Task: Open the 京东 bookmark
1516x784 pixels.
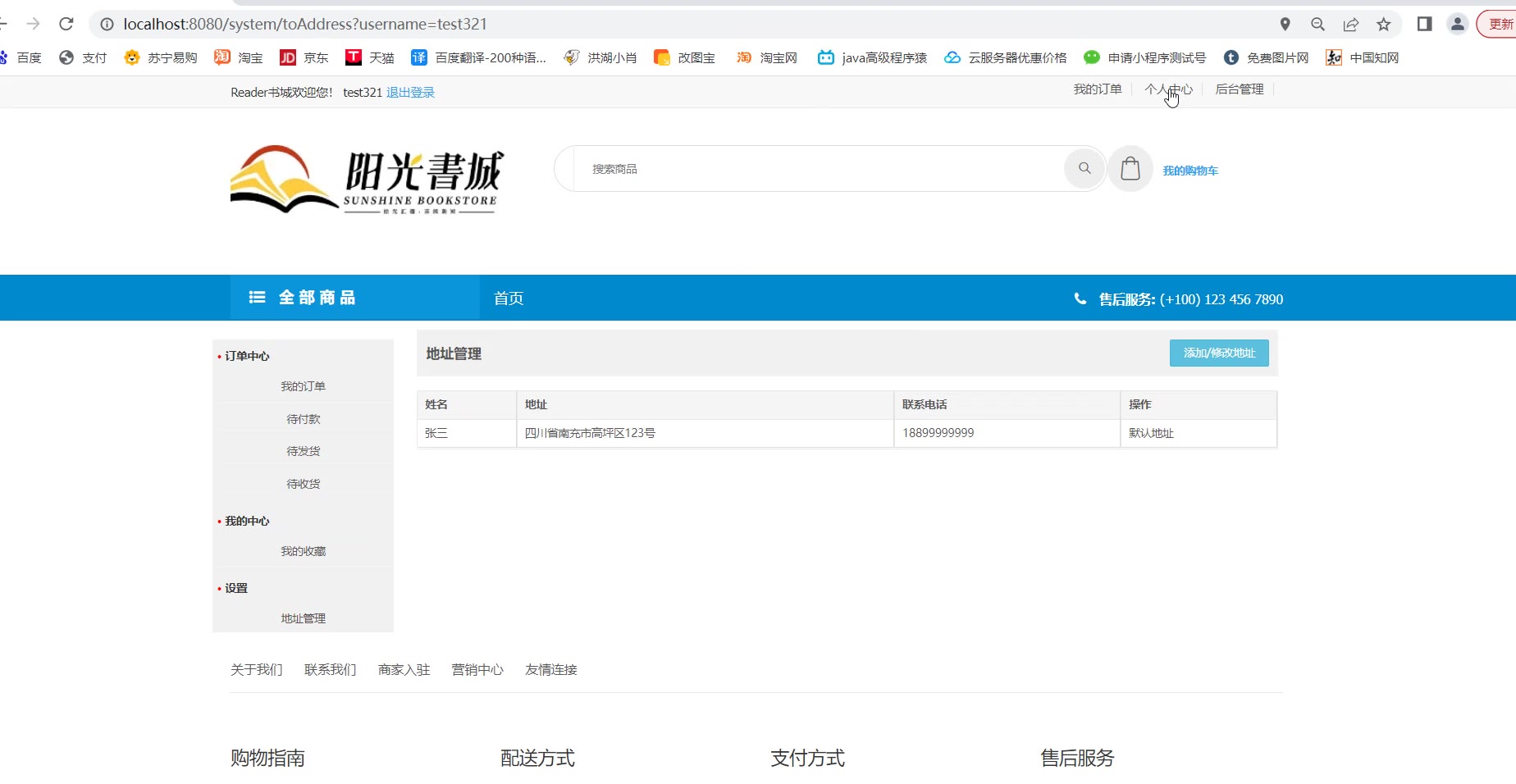Action: [x=304, y=57]
